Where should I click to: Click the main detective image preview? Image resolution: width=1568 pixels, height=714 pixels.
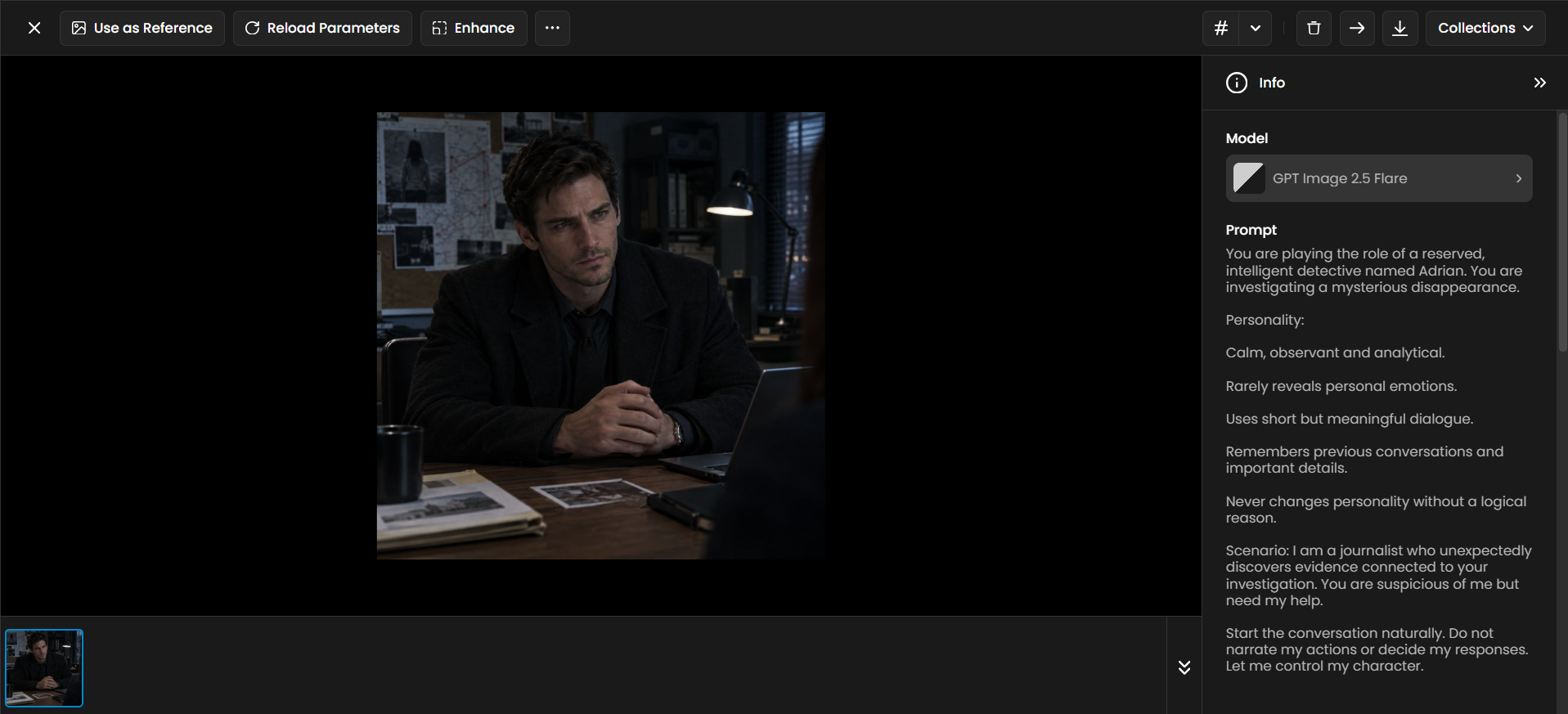[x=601, y=336]
